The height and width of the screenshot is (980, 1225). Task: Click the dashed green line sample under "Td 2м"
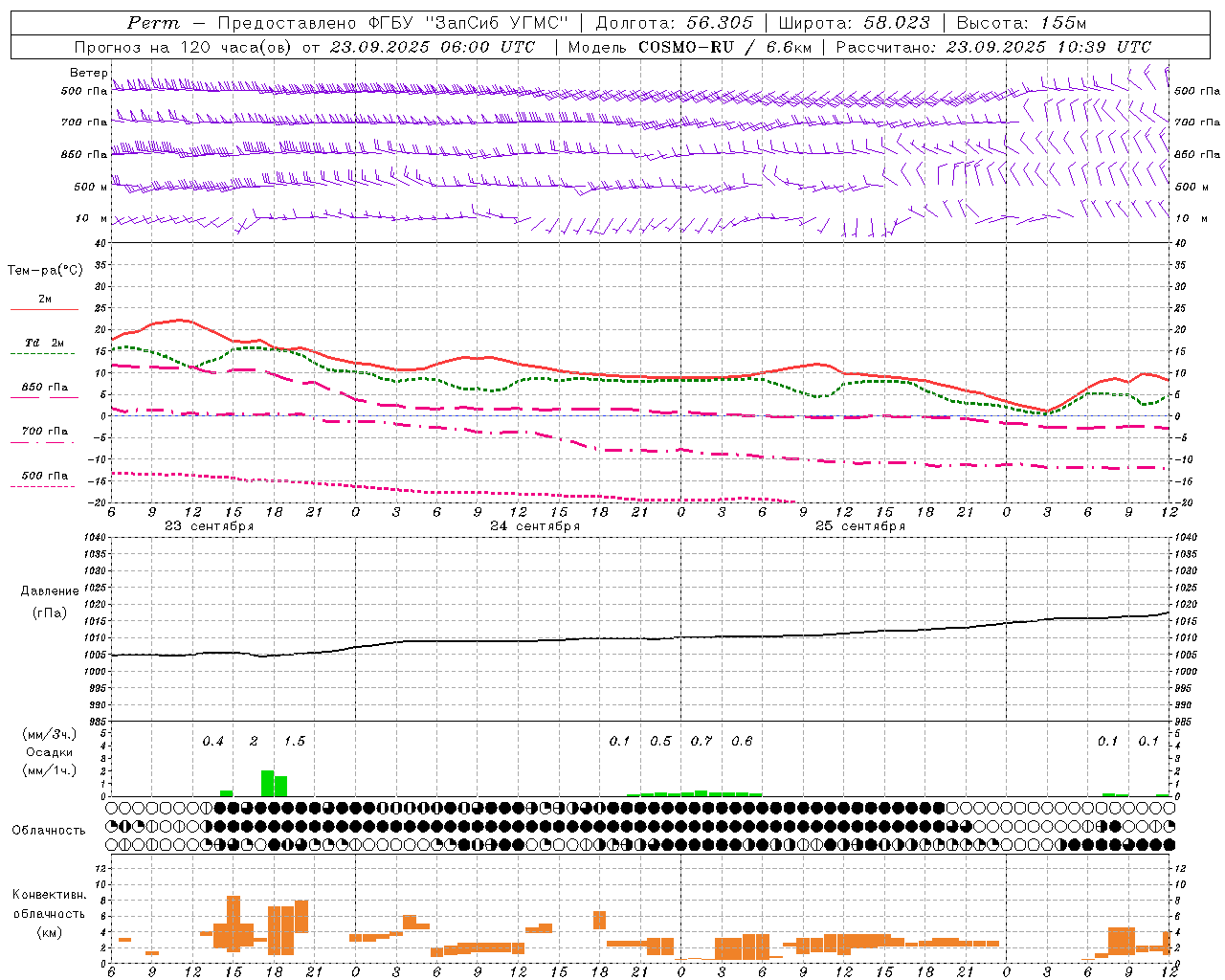pyautogui.click(x=42, y=354)
